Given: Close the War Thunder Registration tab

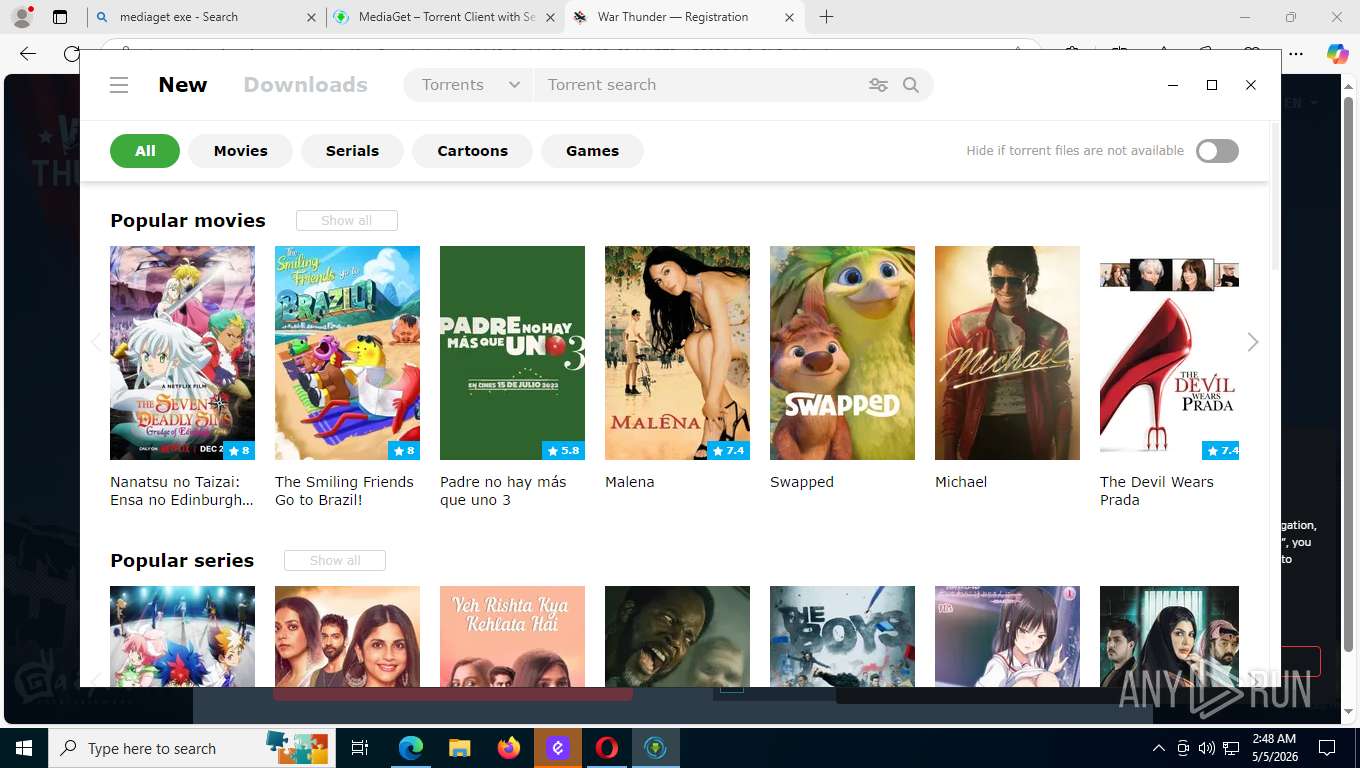Looking at the screenshot, I should point(790,17).
